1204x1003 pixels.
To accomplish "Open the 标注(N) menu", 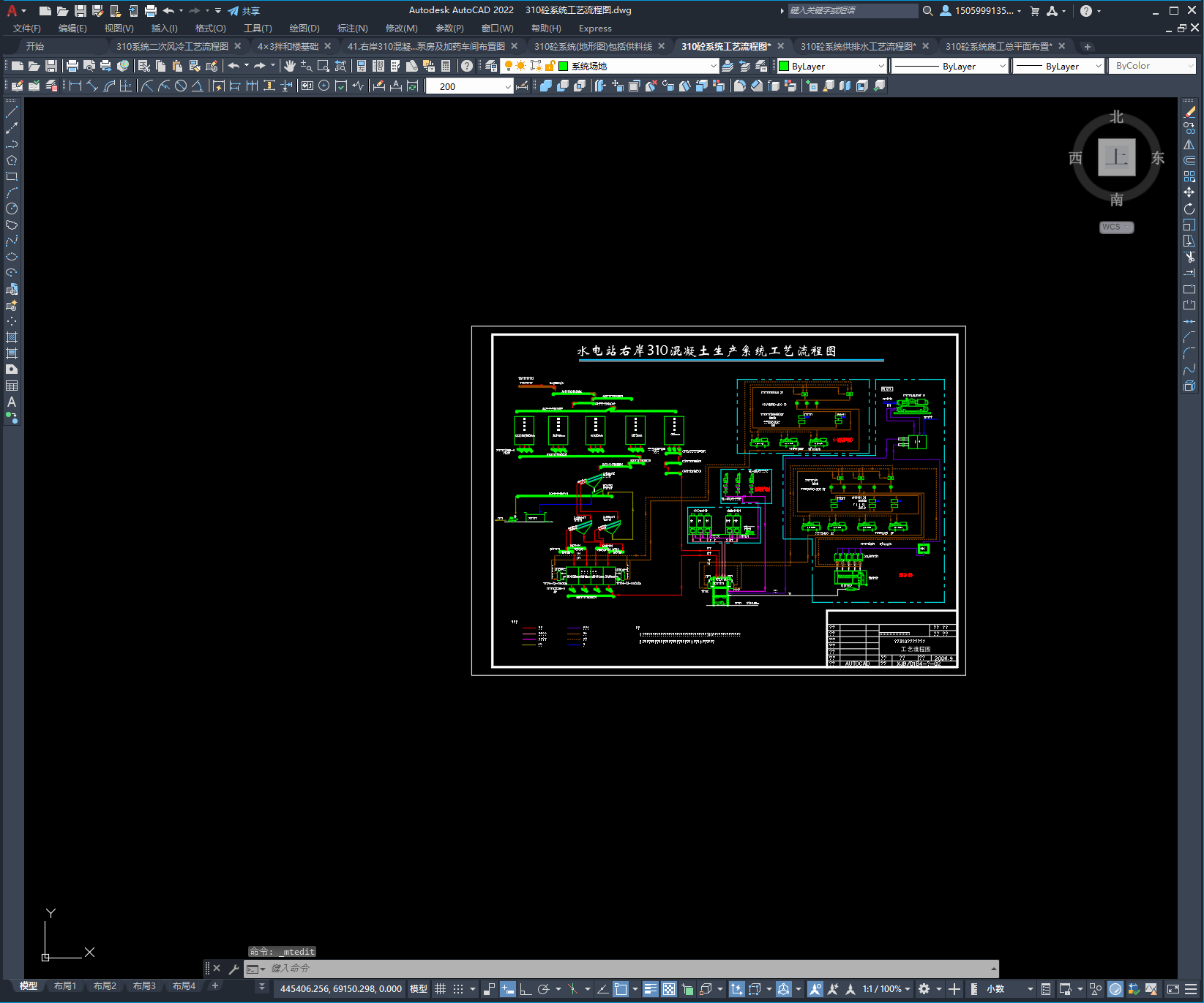I will [x=352, y=29].
